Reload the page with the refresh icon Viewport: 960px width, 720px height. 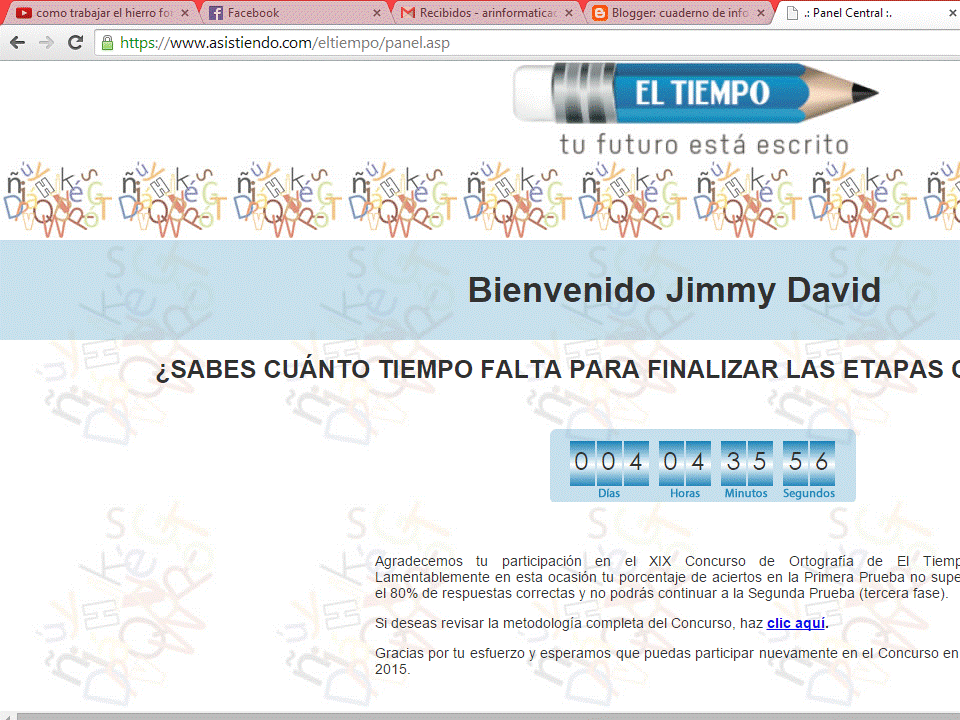75,42
